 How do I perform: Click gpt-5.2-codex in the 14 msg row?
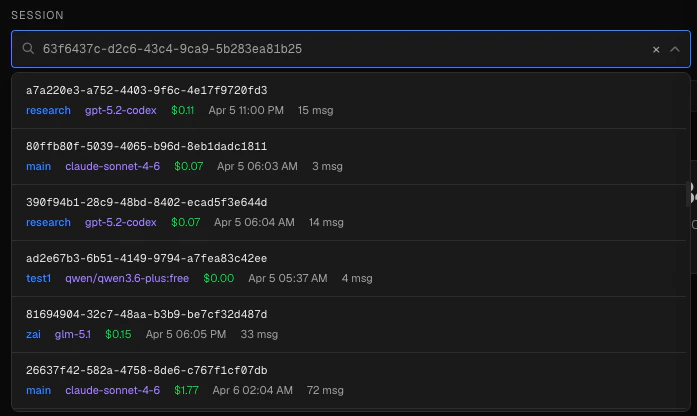120,222
